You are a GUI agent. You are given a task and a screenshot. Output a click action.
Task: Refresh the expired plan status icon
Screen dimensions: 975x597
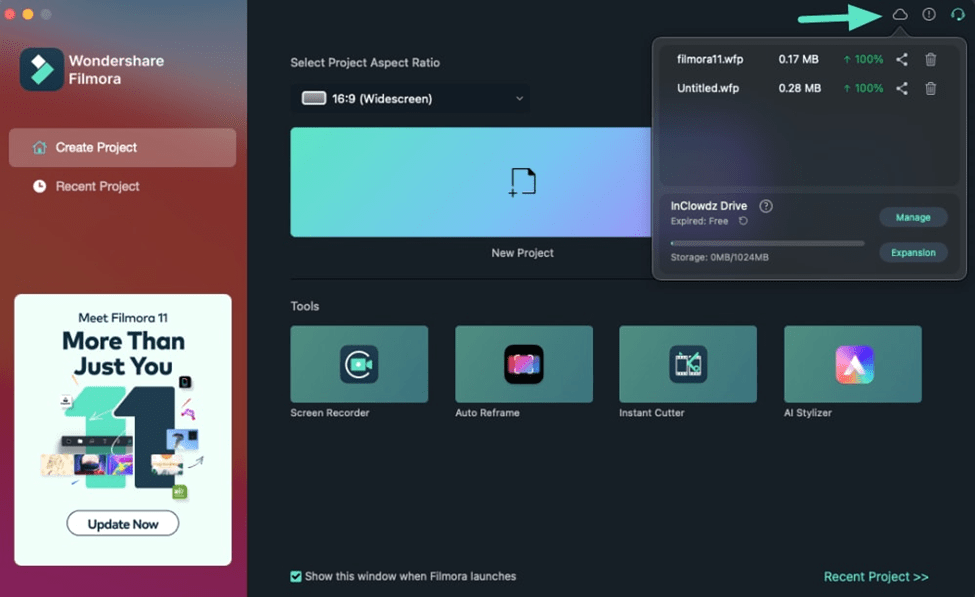coord(743,221)
